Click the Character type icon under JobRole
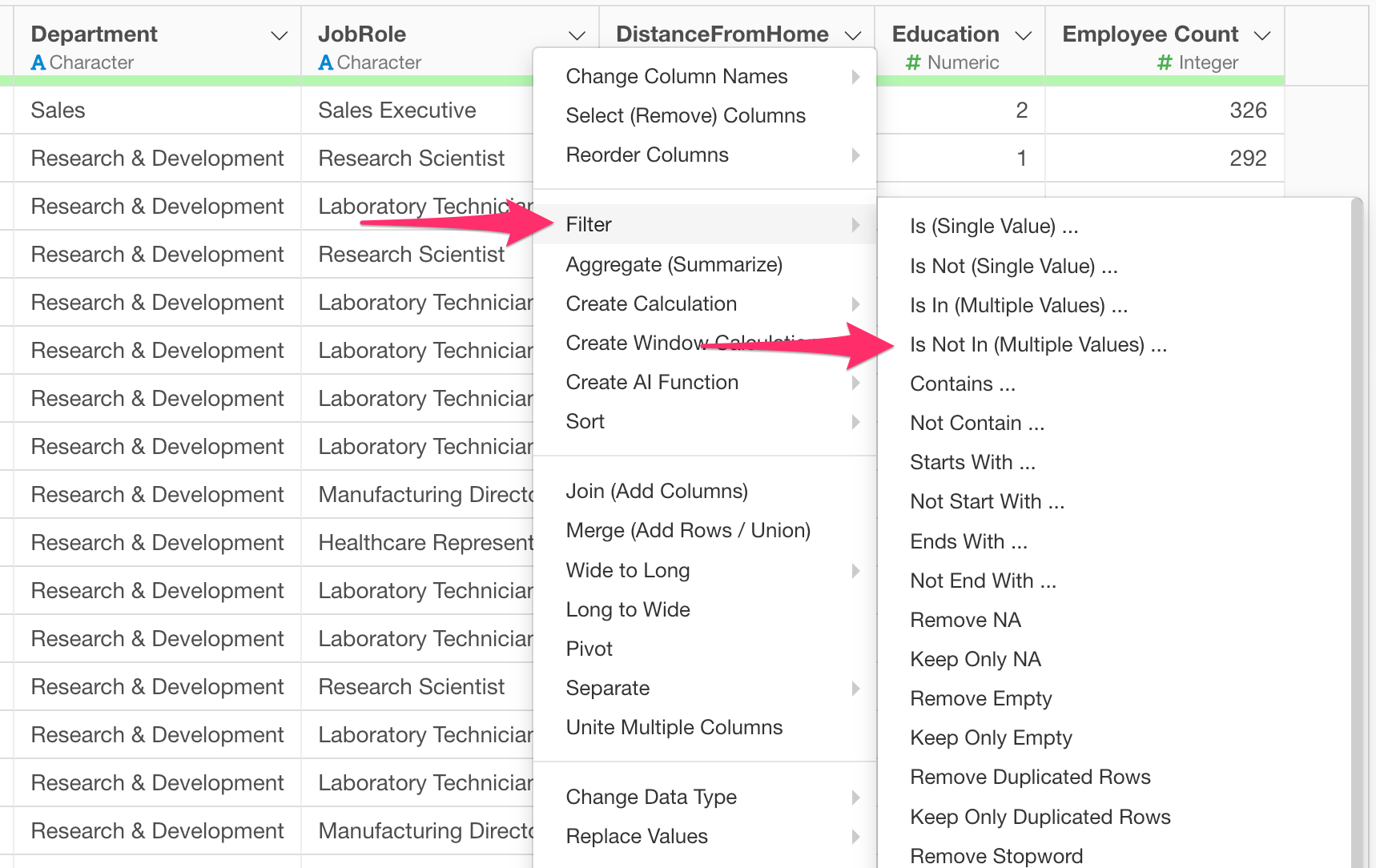 pyautogui.click(x=325, y=62)
